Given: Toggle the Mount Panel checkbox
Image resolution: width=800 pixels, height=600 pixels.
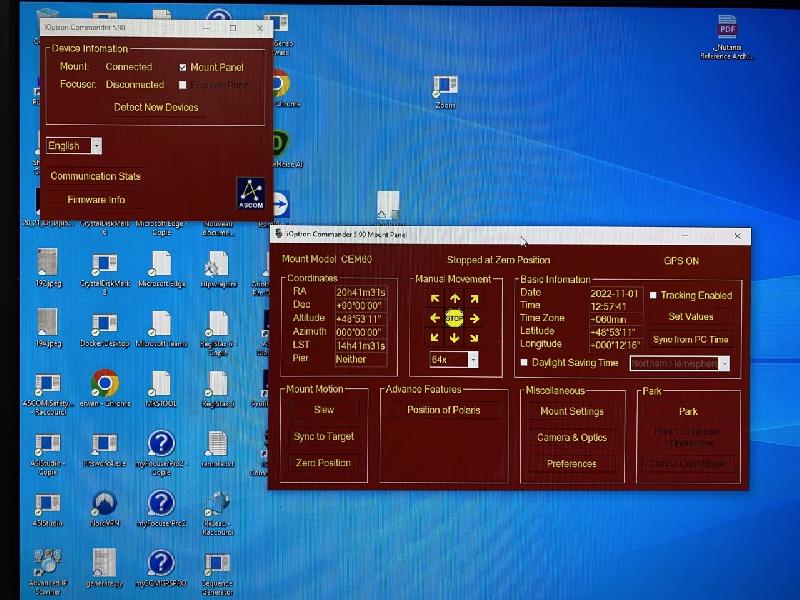Looking at the screenshot, I should coord(183,67).
